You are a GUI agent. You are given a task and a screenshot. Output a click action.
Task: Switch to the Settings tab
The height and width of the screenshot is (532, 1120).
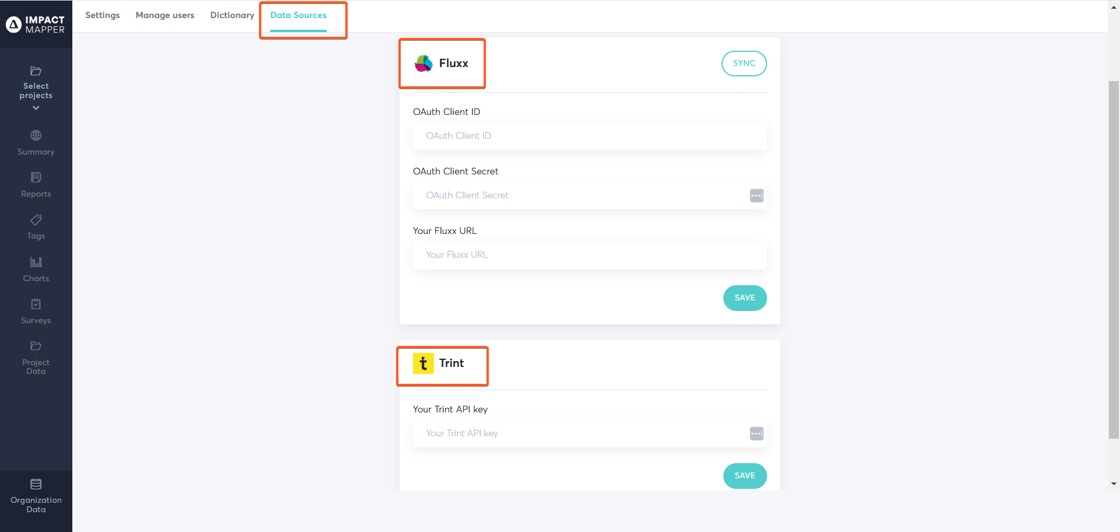point(102,16)
